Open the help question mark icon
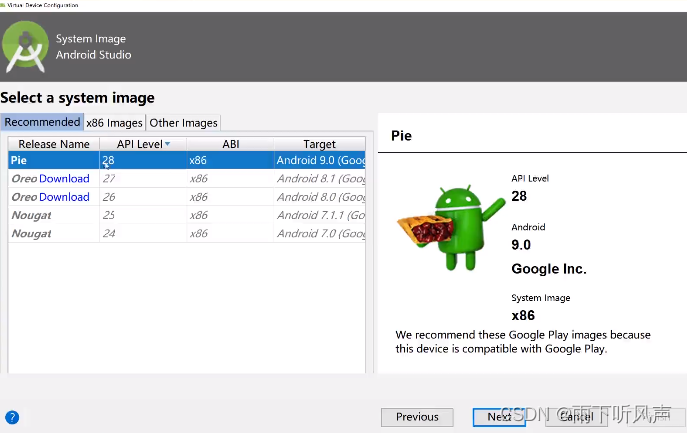This screenshot has height=433, width=687. (x=12, y=417)
